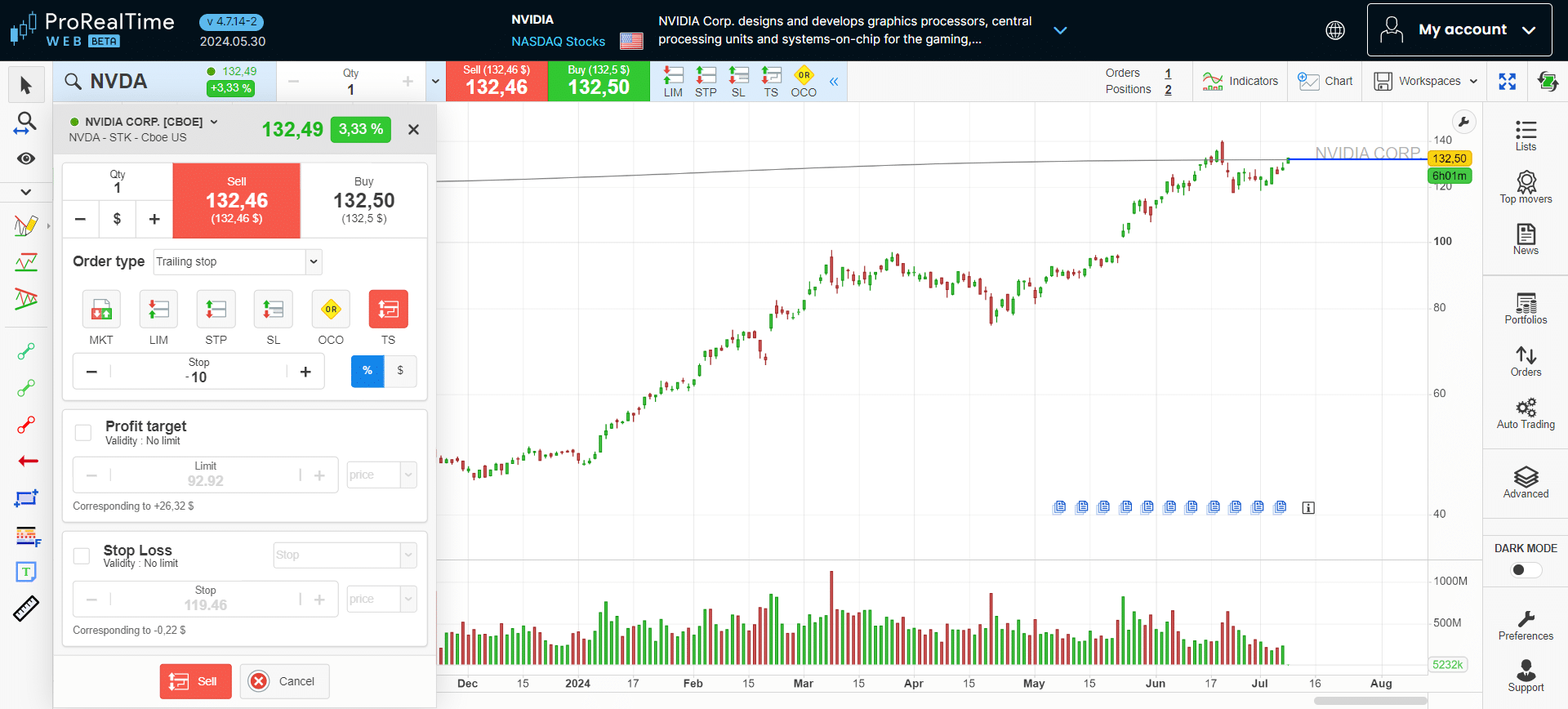Open the Indicators menu
Screen dimensions: 1568x709
(1240, 81)
